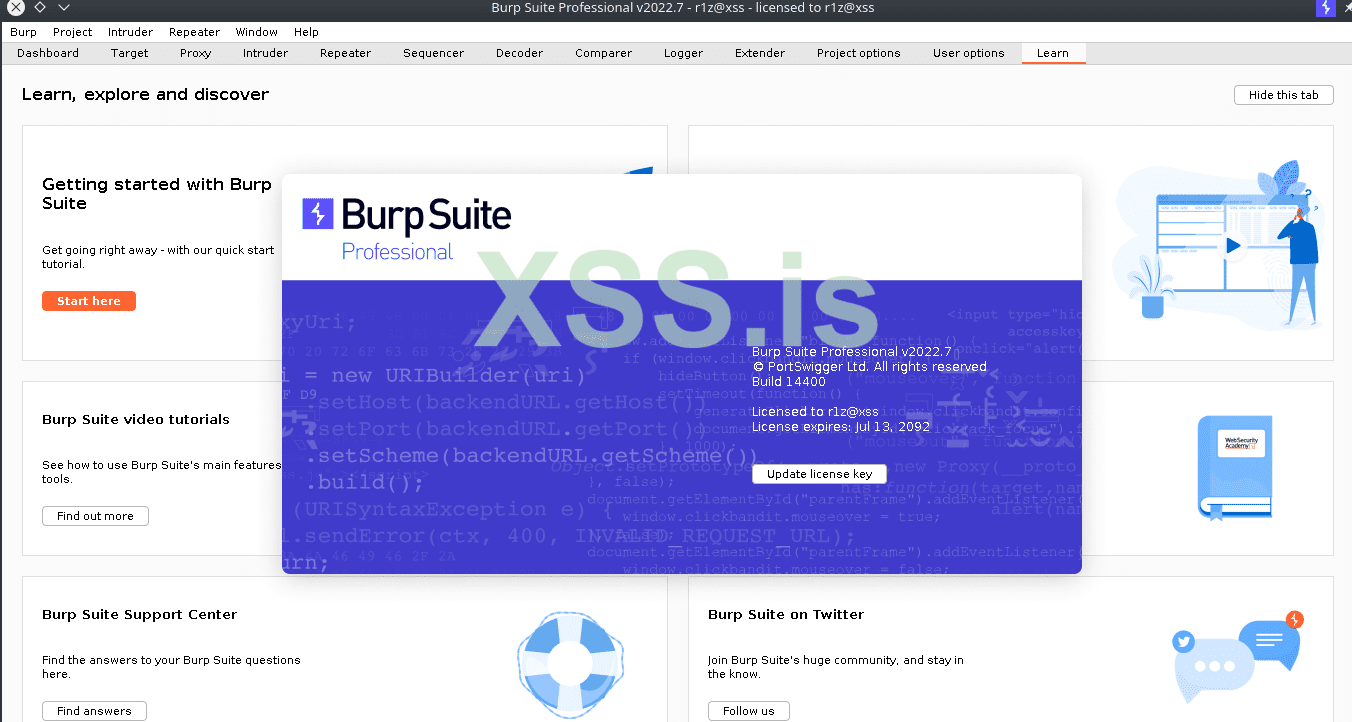This screenshot has width=1352, height=722.
Task: Click the 'Burp Suite on Twitter' heading
Action: (786, 615)
